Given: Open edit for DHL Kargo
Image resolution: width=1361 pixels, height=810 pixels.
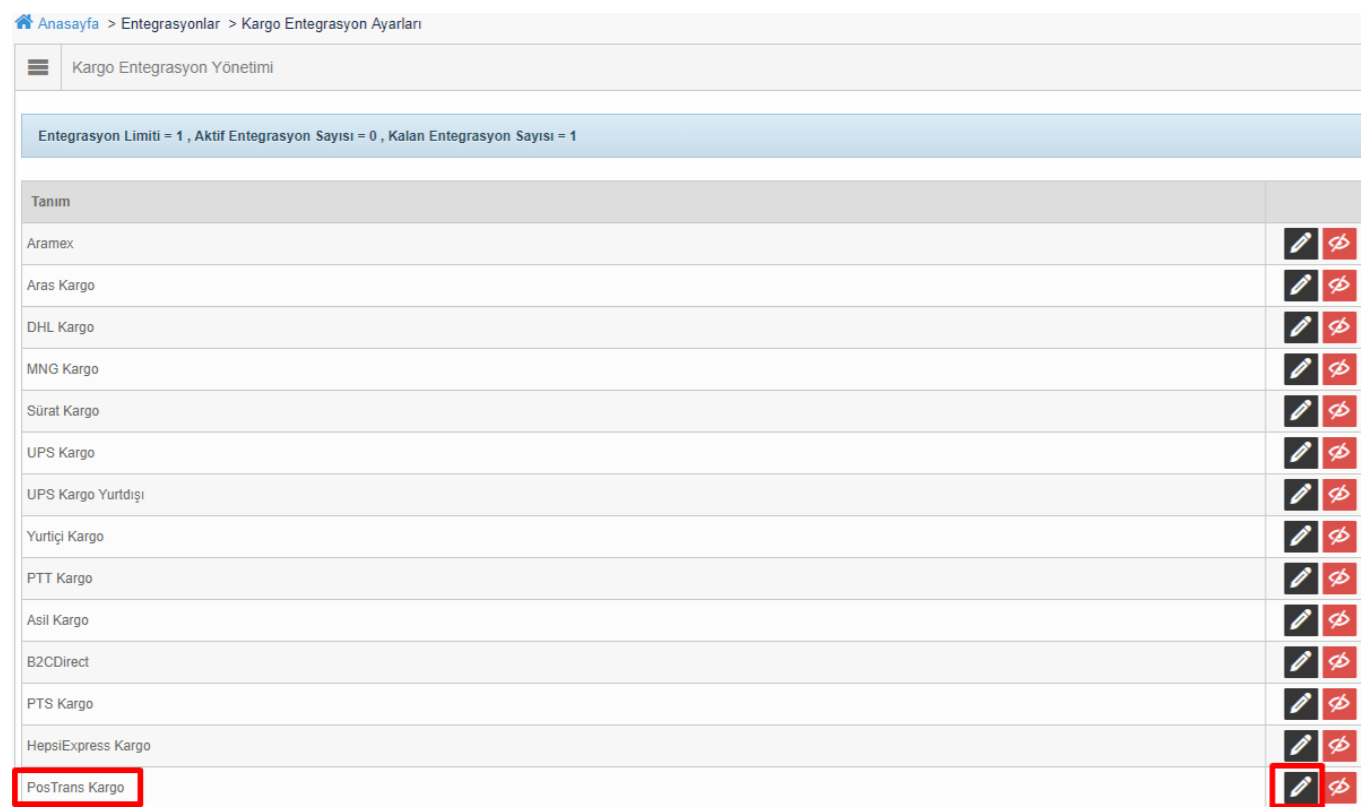Looking at the screenshot, I should [1300, 327].
